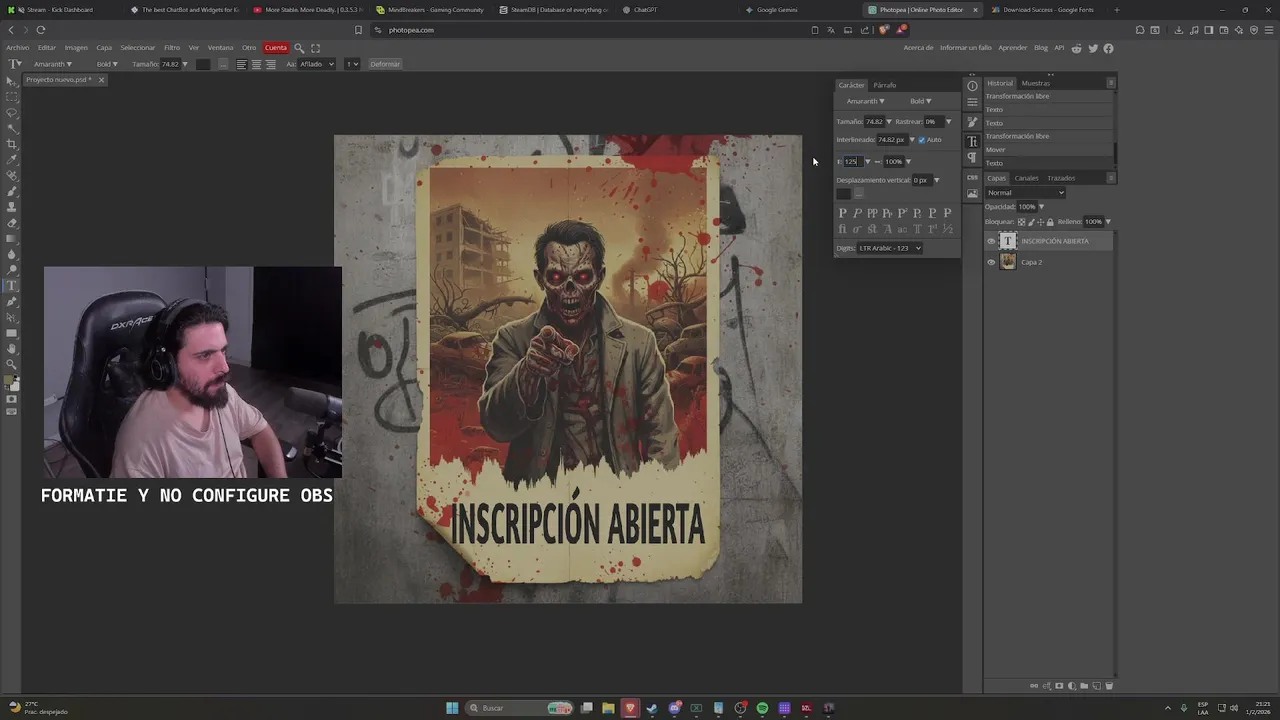This screenshot has height=720, width=1280.
Task: Open the info panel icon in the side strip
Action: click(x=972, y=86)
